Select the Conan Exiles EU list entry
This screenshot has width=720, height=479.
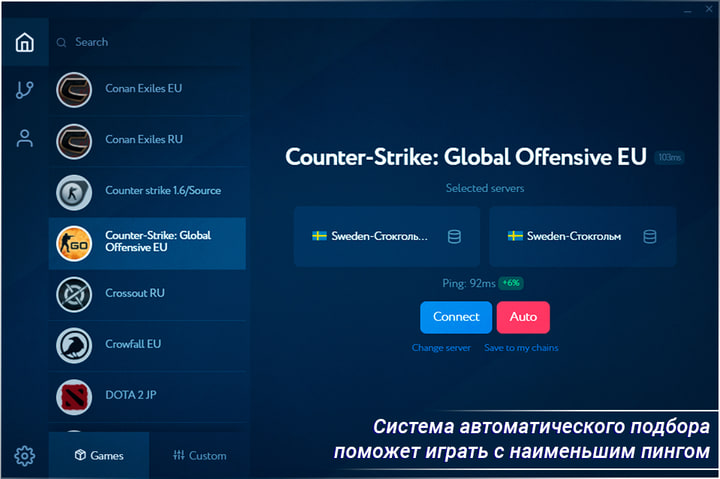[x=147, y=90]
